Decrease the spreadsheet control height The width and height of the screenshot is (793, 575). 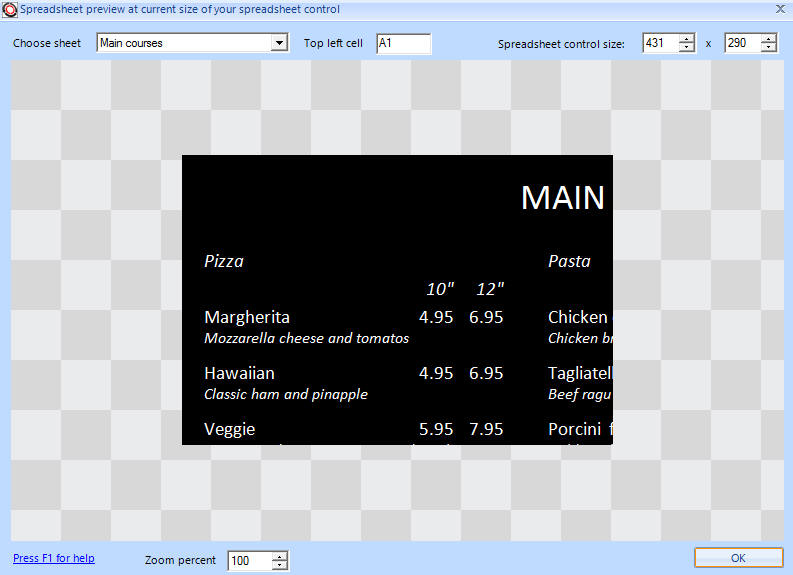click(768, 48)
